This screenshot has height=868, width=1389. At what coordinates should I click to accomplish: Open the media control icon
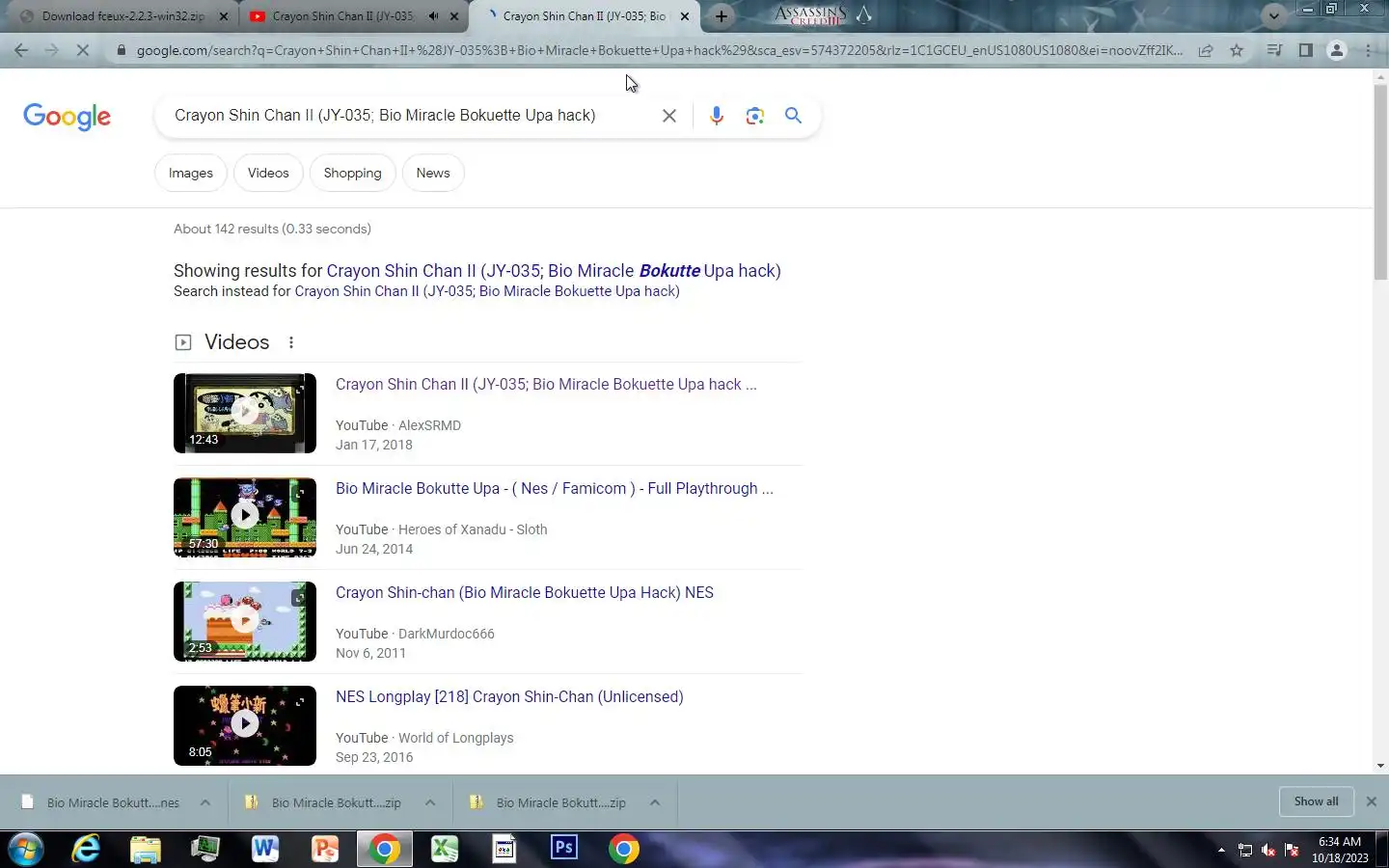point(1274,50)
